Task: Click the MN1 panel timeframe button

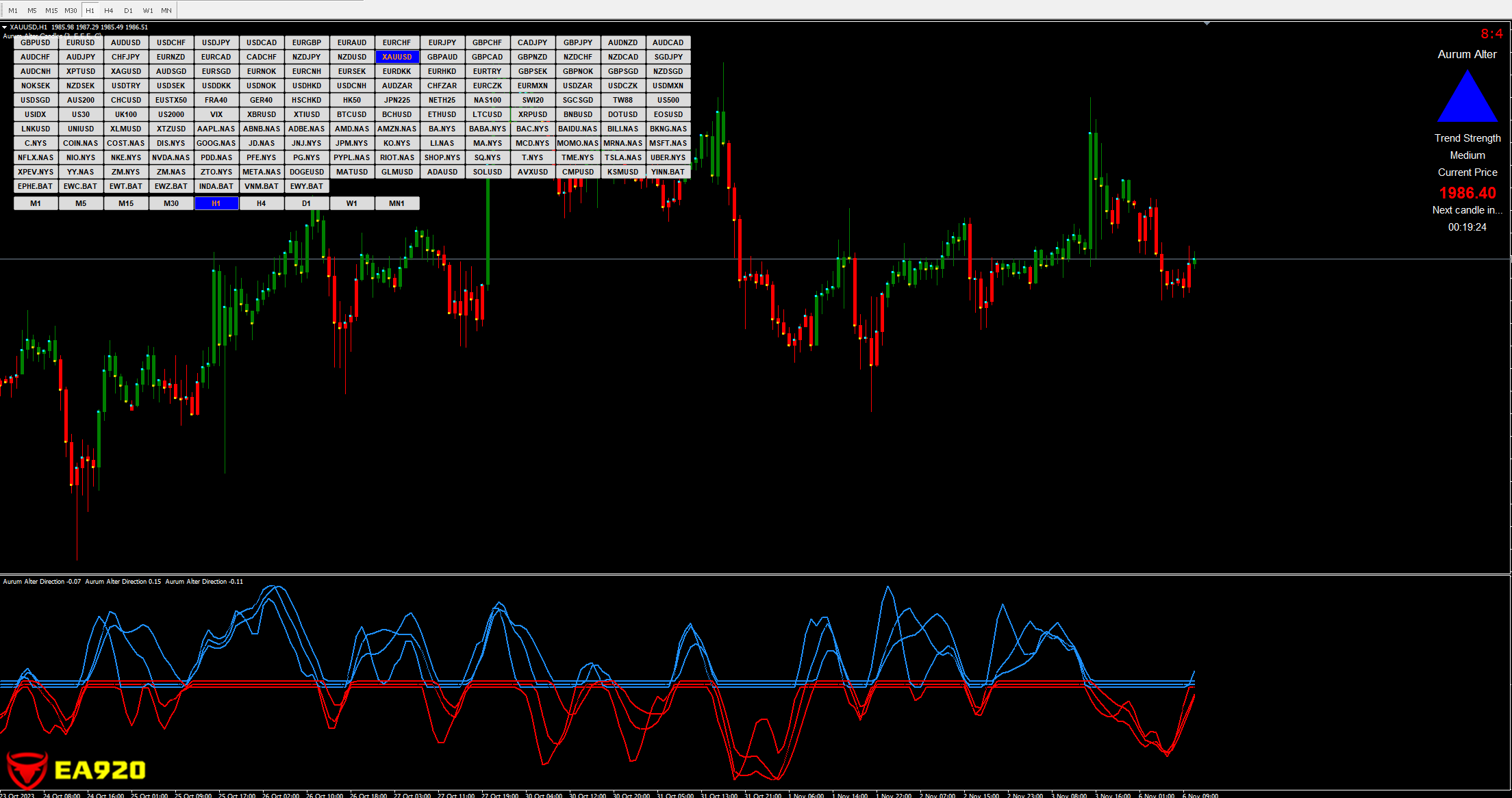Action: pyautogui.click(x=397, y=203)
